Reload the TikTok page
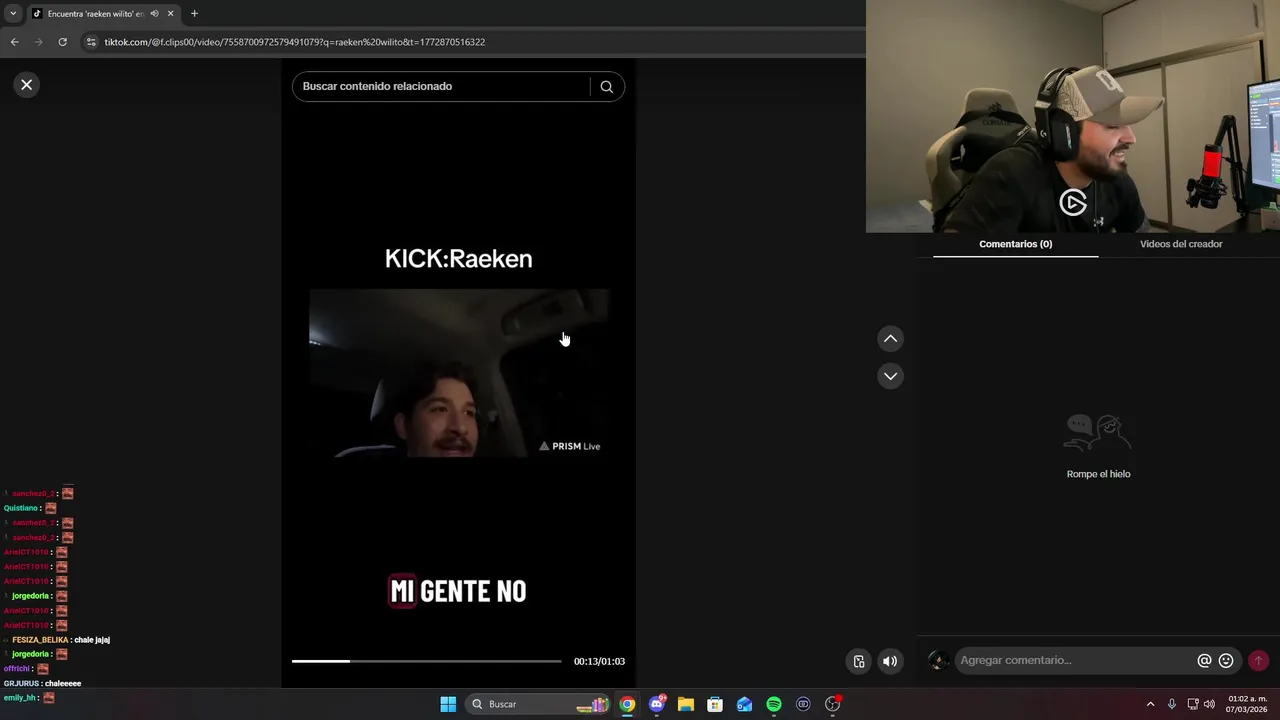Image resolution: width=1280 pixels, height=720 pixels. point(62,42)
